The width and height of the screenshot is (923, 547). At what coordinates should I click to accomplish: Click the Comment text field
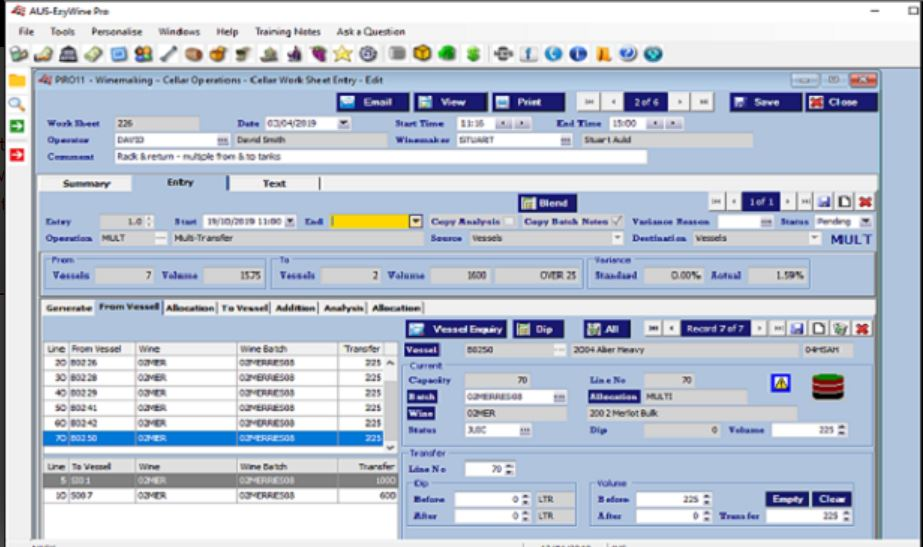(381, 157)
